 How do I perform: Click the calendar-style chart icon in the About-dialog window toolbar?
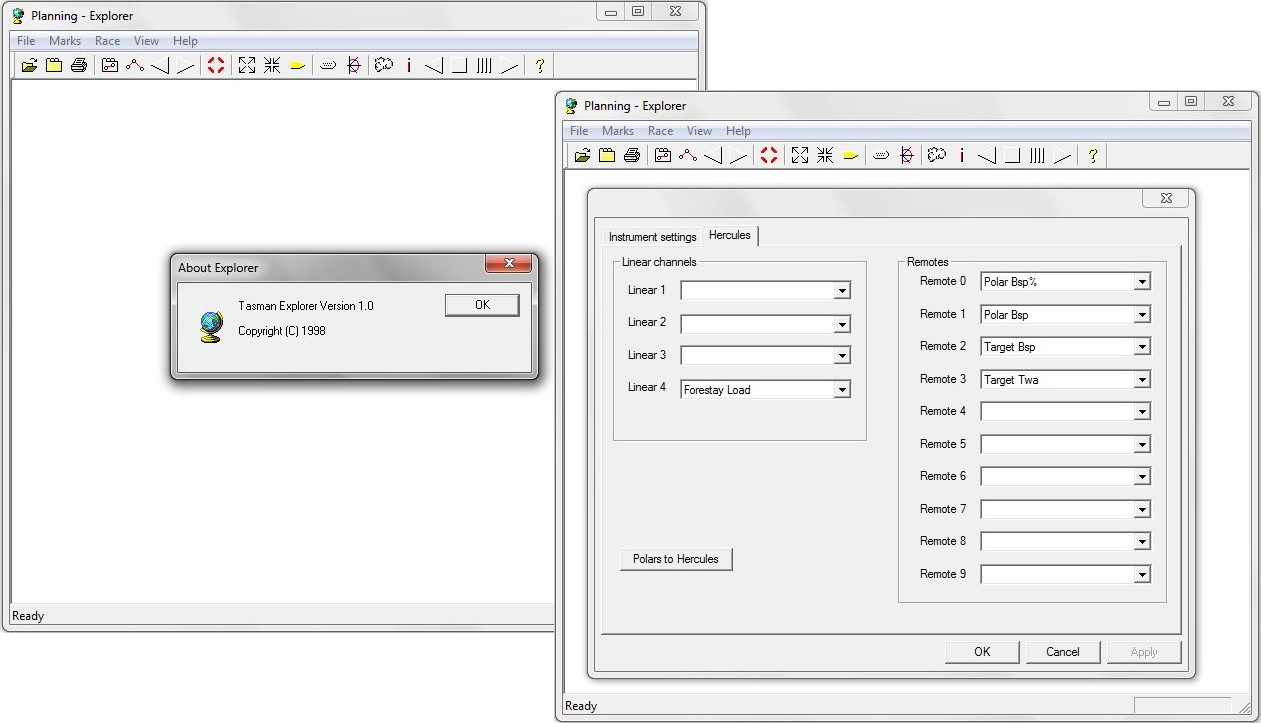110,66
